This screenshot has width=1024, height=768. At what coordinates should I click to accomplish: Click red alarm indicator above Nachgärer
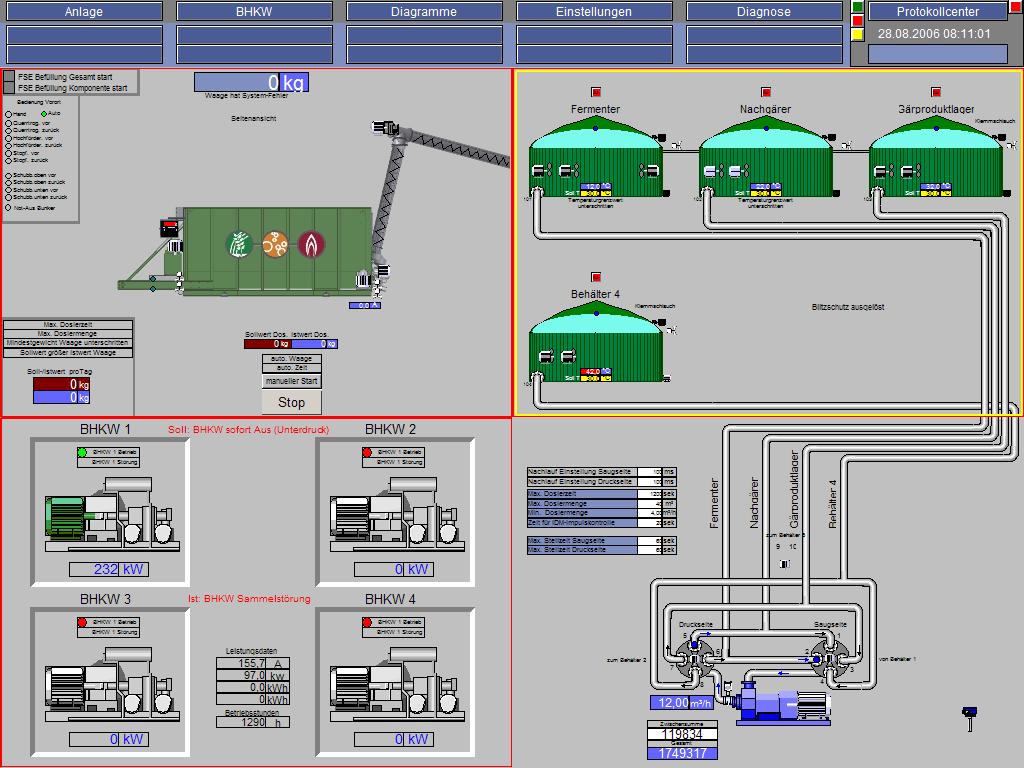[766, 92]
